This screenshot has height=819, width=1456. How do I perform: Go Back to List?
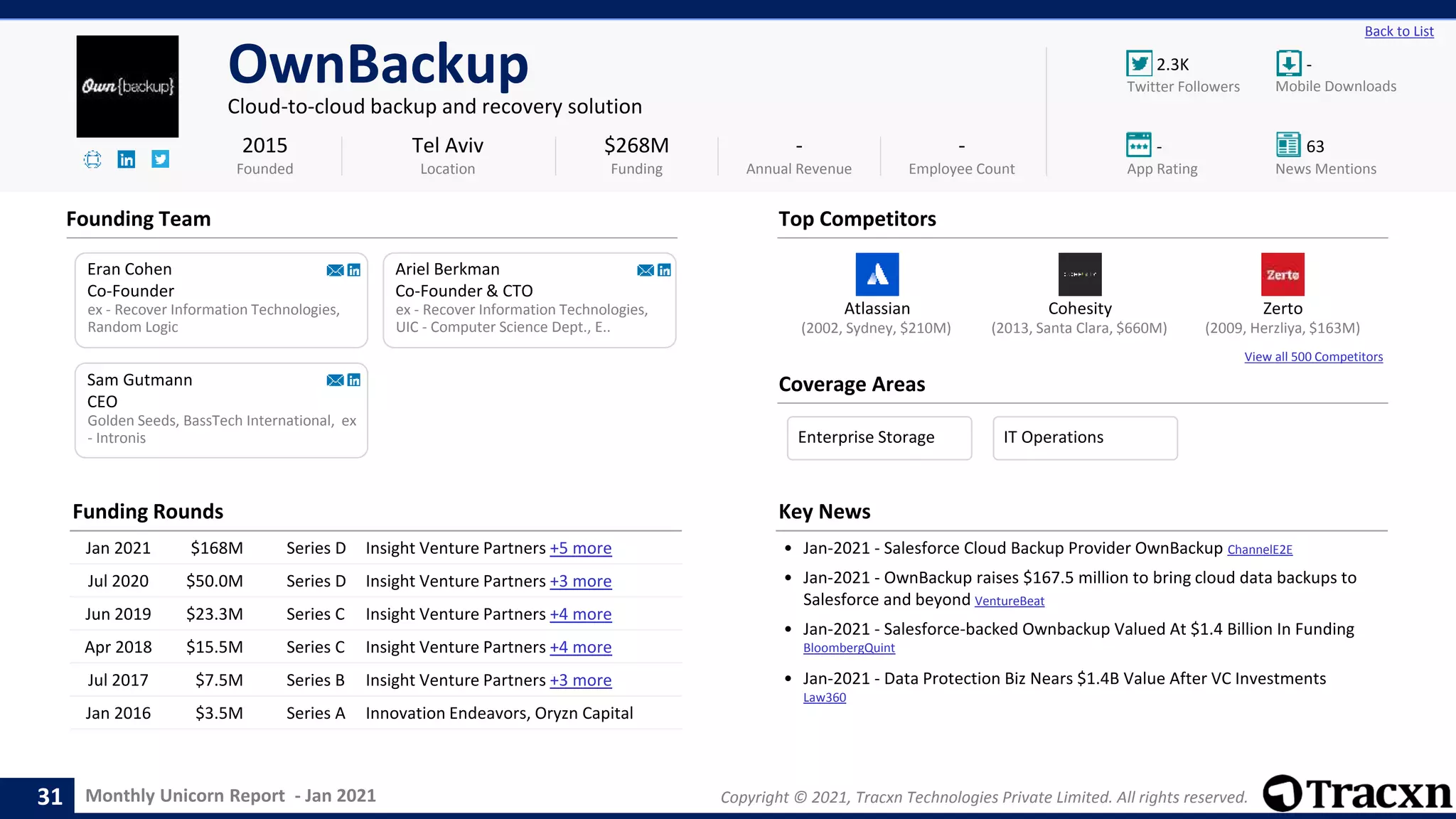click(1399, 31)
